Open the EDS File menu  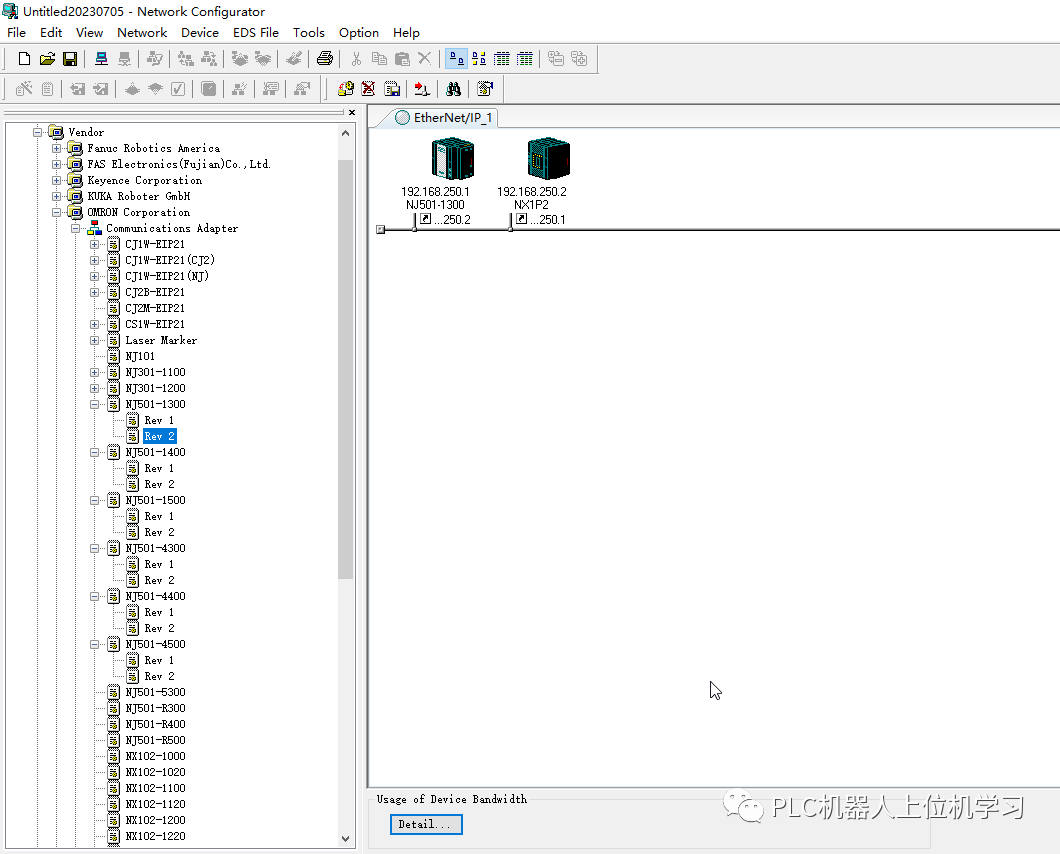point(255,32)
